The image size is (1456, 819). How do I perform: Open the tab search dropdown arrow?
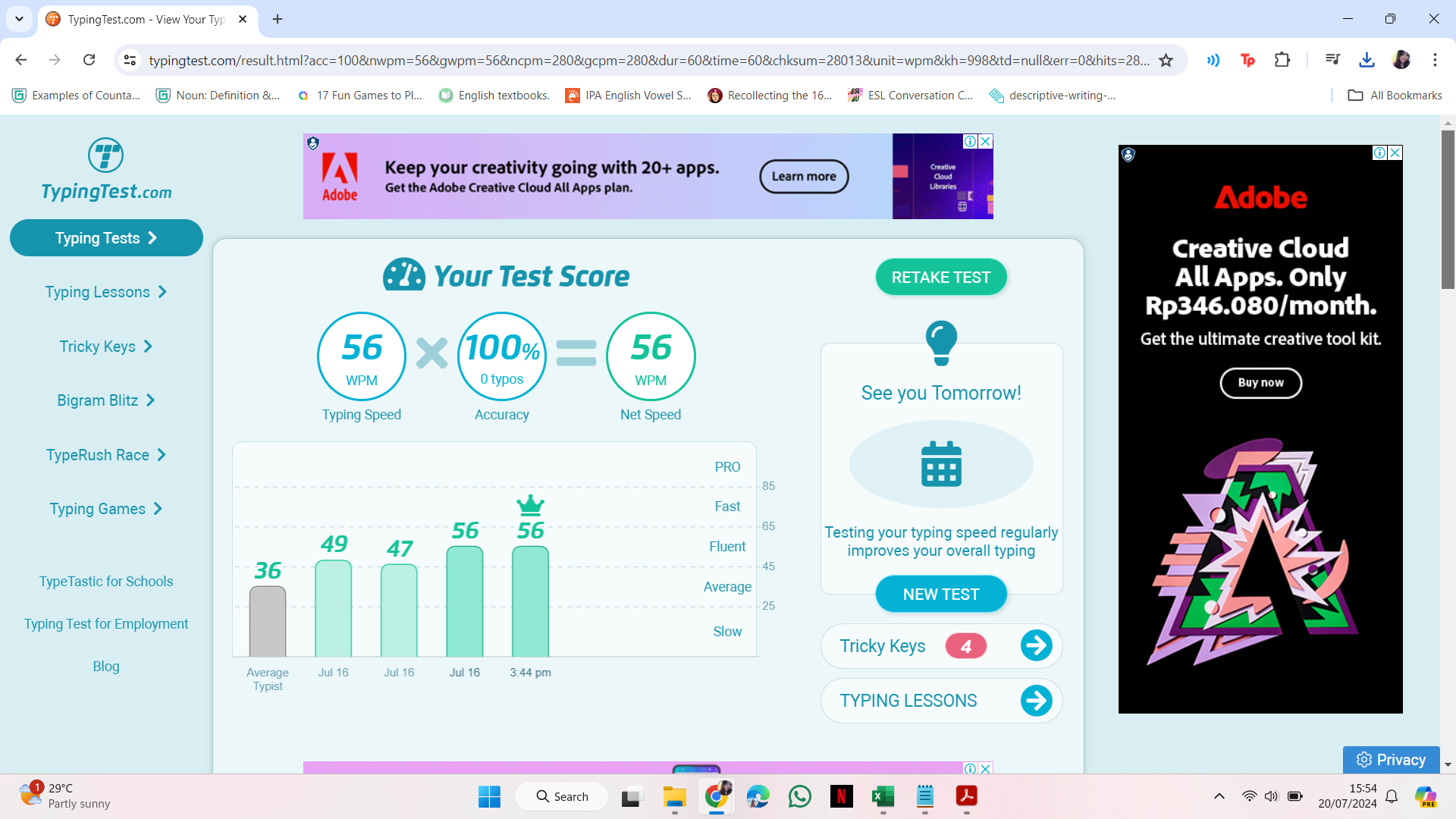pos(19,19)
